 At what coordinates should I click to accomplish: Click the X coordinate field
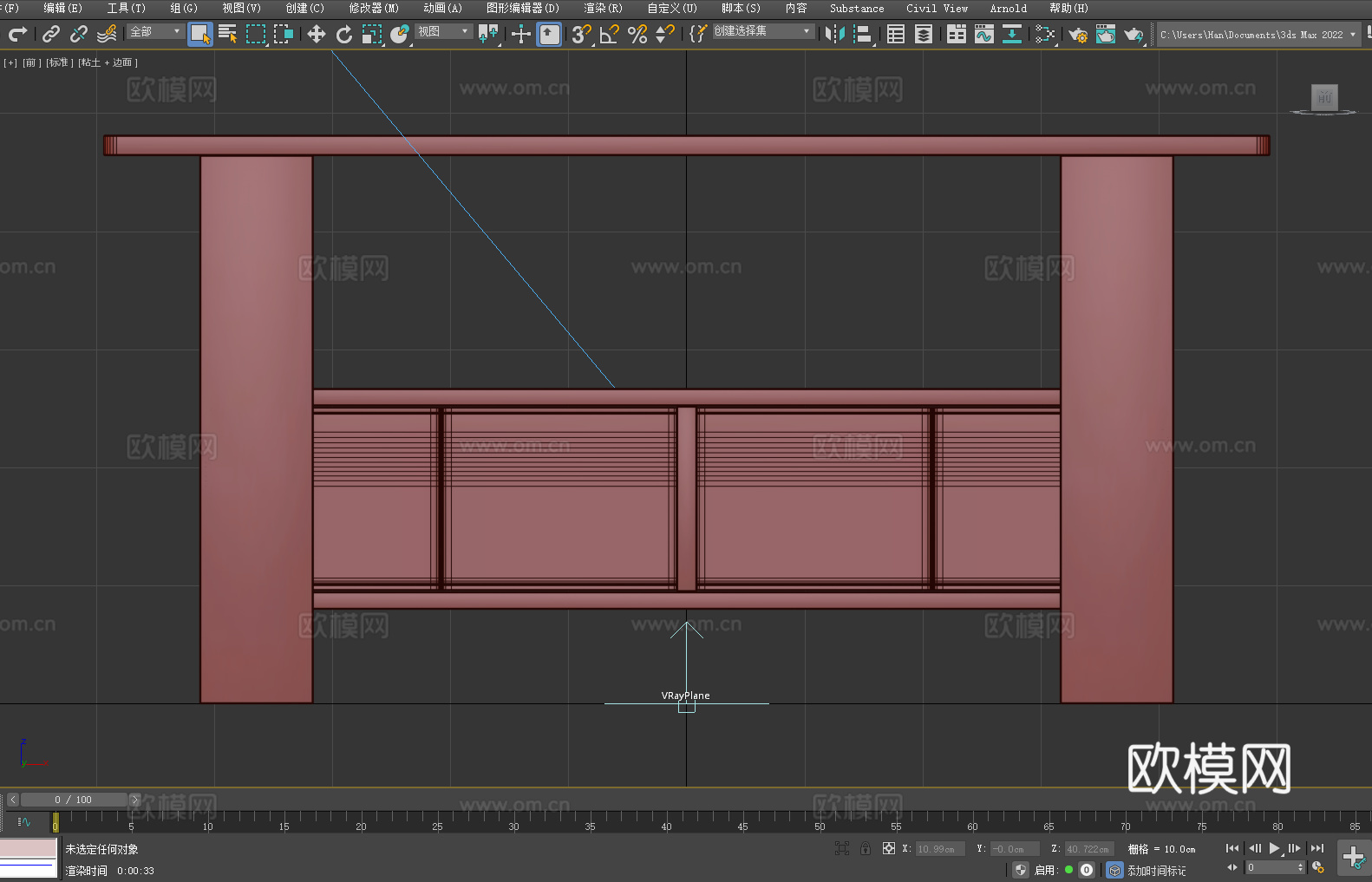[x=940, y=849]
